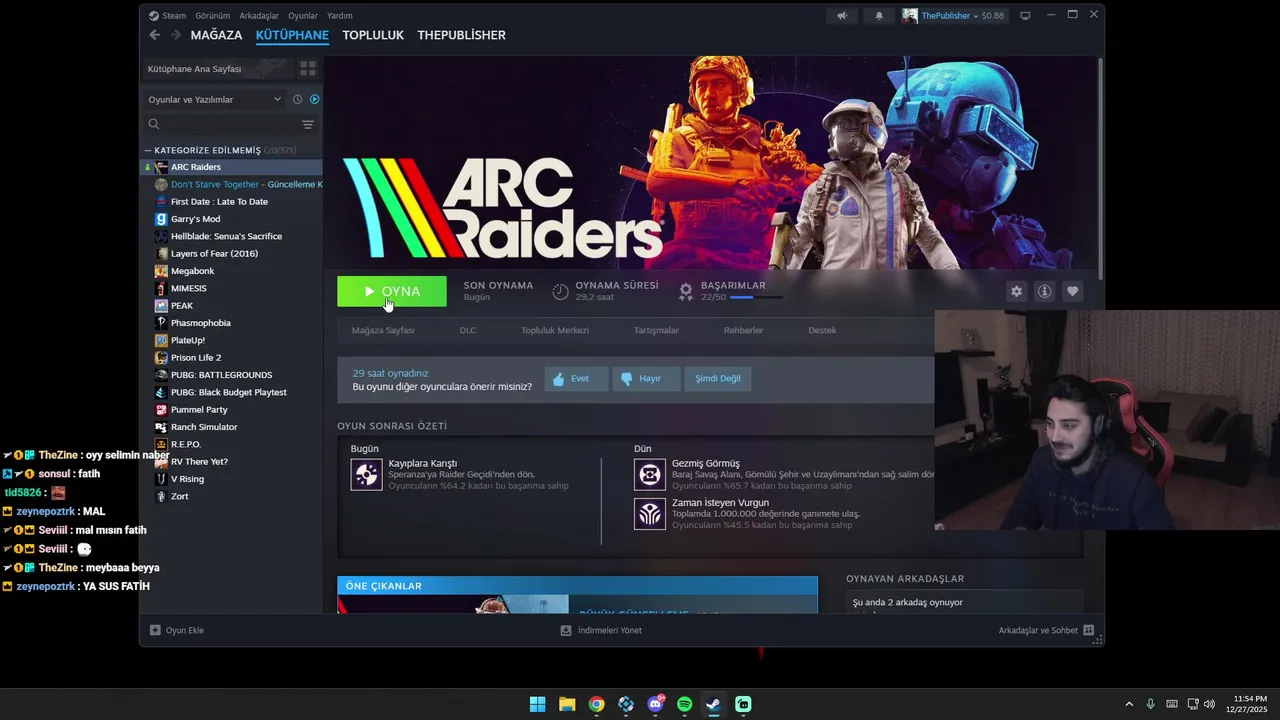This screenshot has width=1280, height=720.
Task: Open advanced library filter options icon
Action: coord(308,124)
